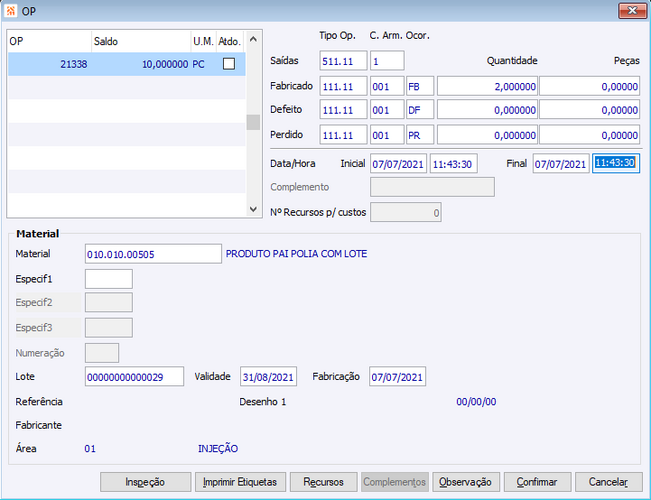Tick the Atdo. checkbox for OP 21338
Image resolution: width=651 pixels, height=500 pixels.
tap(229, 64)
